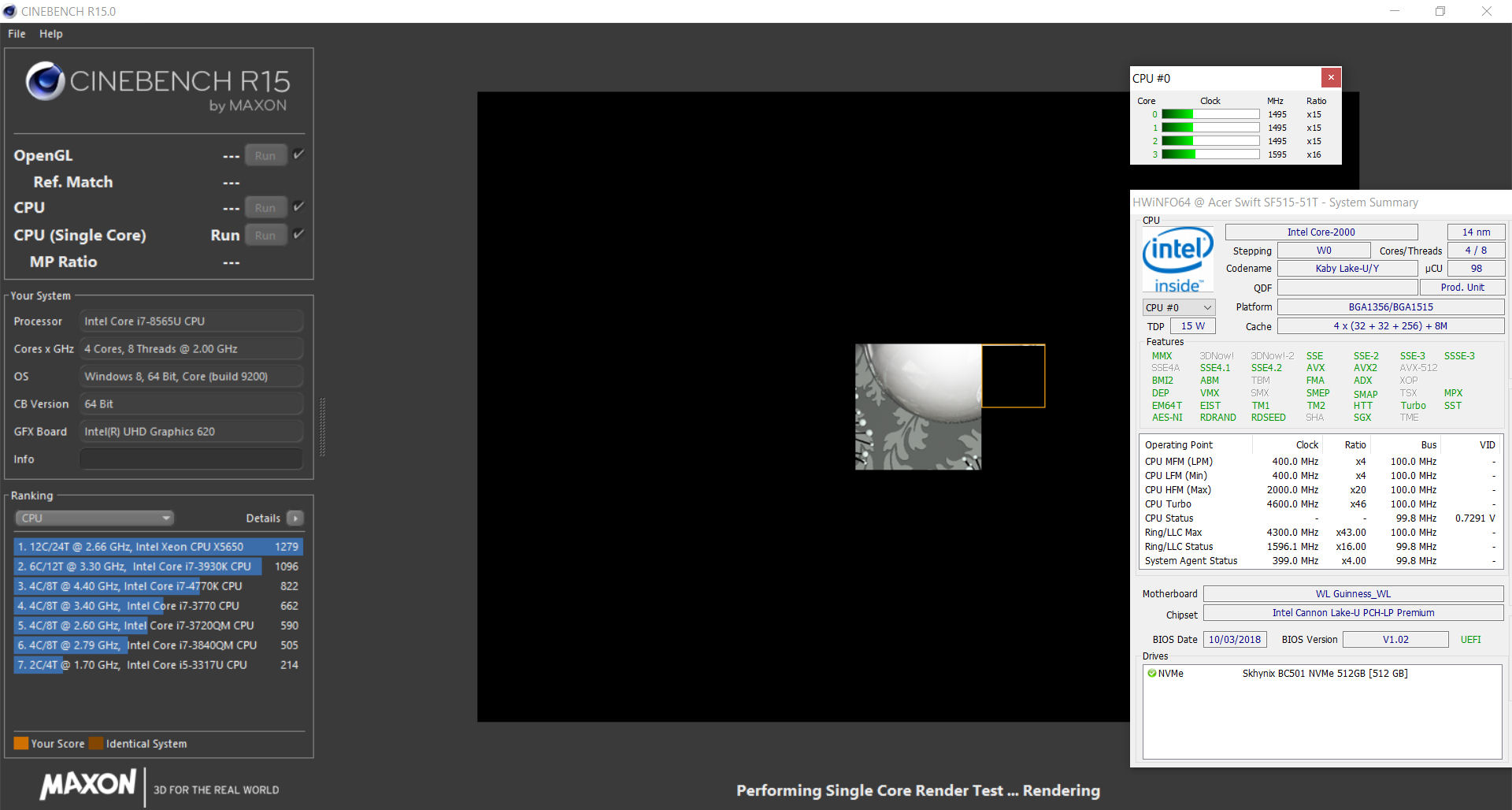Minimize the Cinebench window
The height and width of the screenshot is (810, 1512).
pyautogui.click(x=1395, y=11)
